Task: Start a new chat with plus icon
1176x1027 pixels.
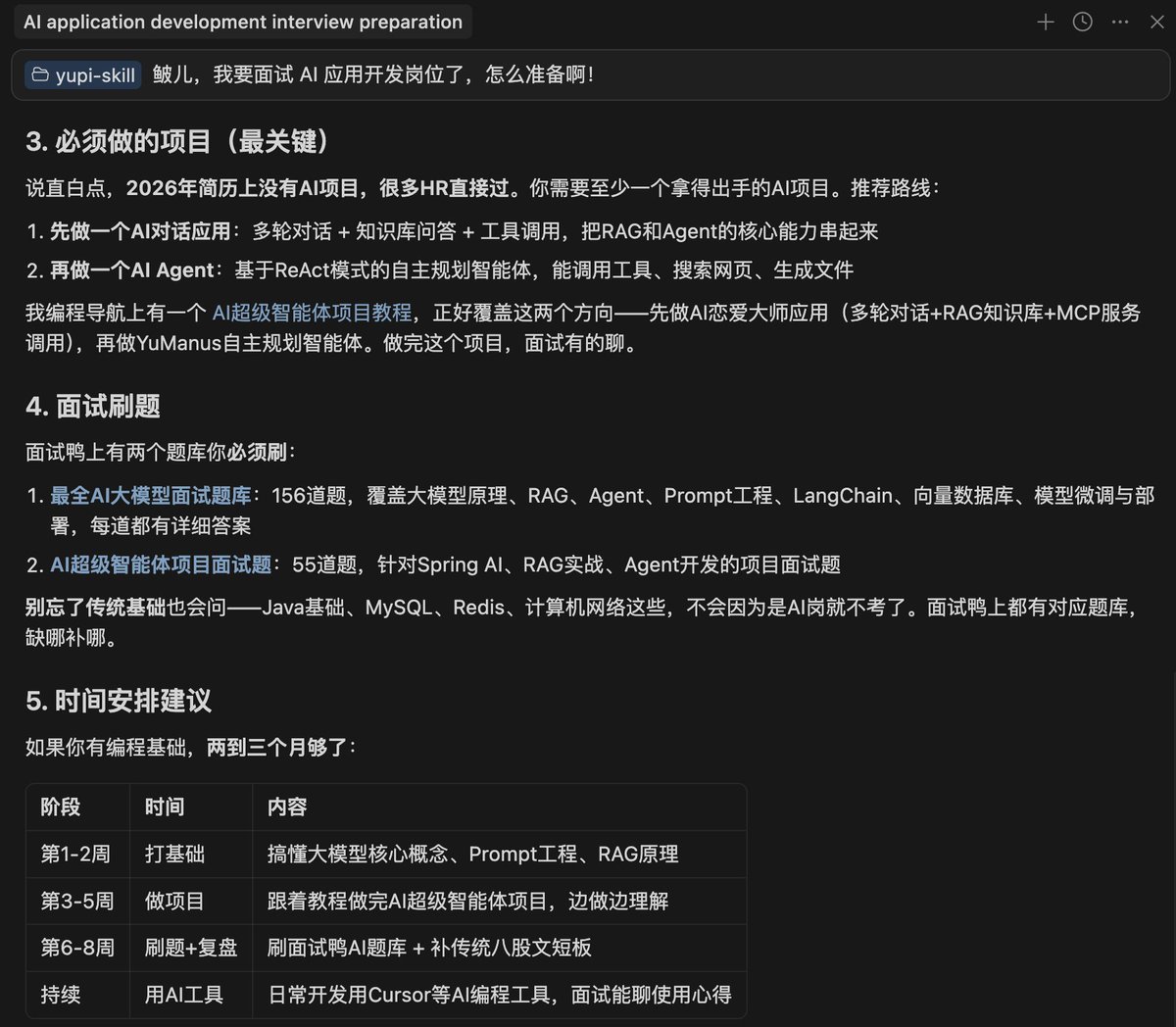Action: (x=1046, y=22)
